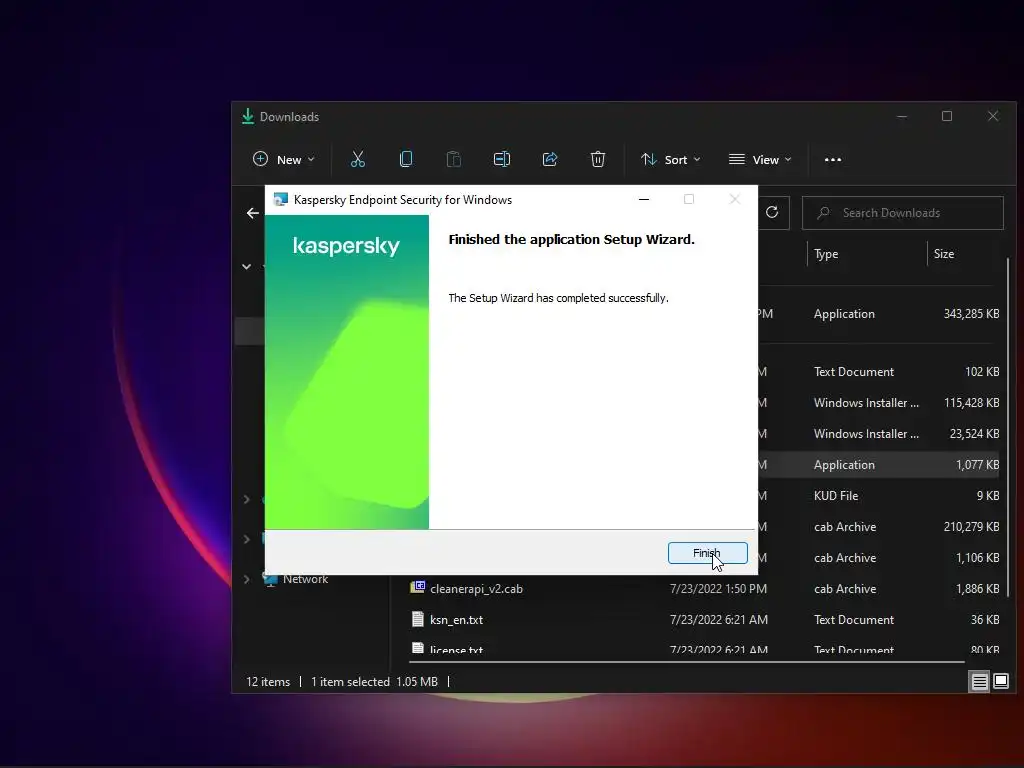Screen dimensions: 1024x768
Task: Click the selected 1,077 KB Application row
Action: coord(879,465)
